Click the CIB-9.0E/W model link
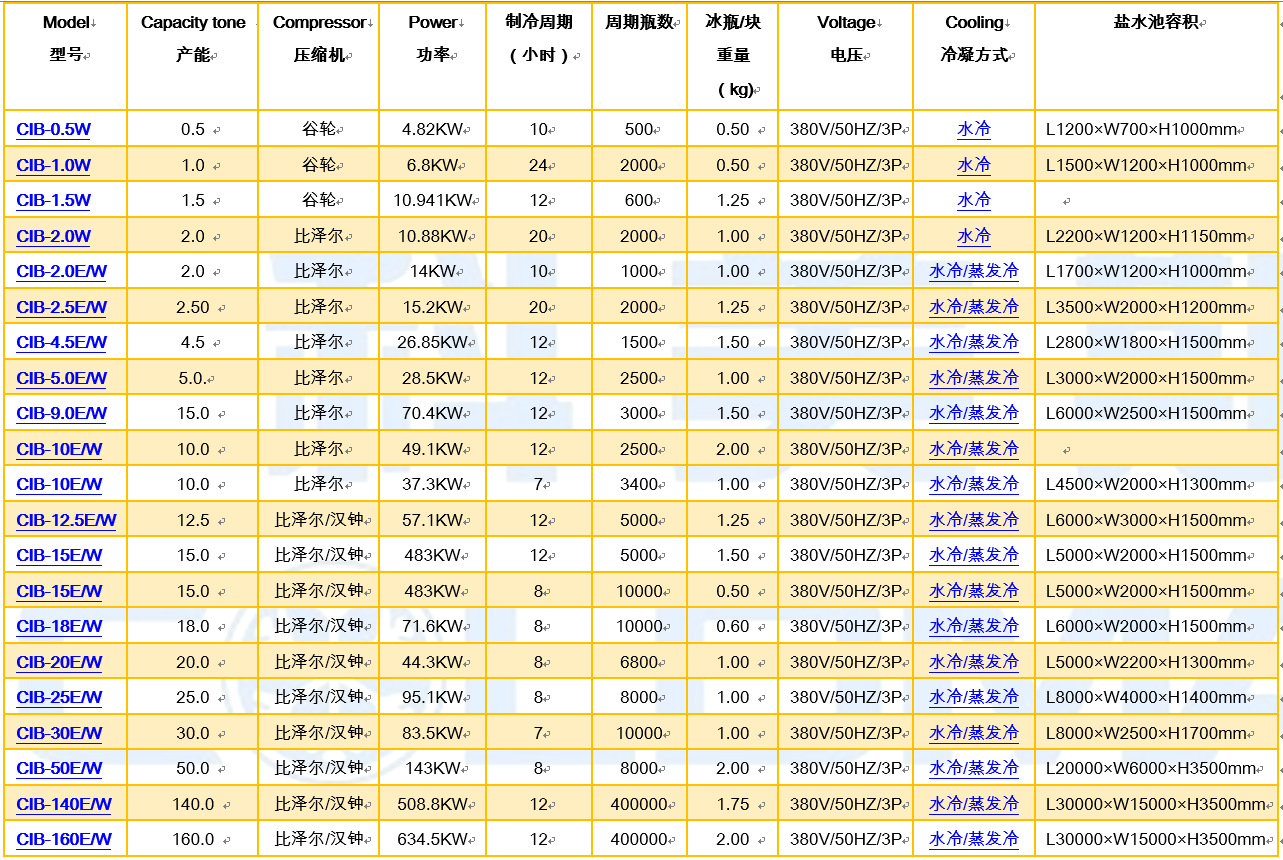This screenshot has width=1283, height=860. pyautogui.click(x=61, y=413)
